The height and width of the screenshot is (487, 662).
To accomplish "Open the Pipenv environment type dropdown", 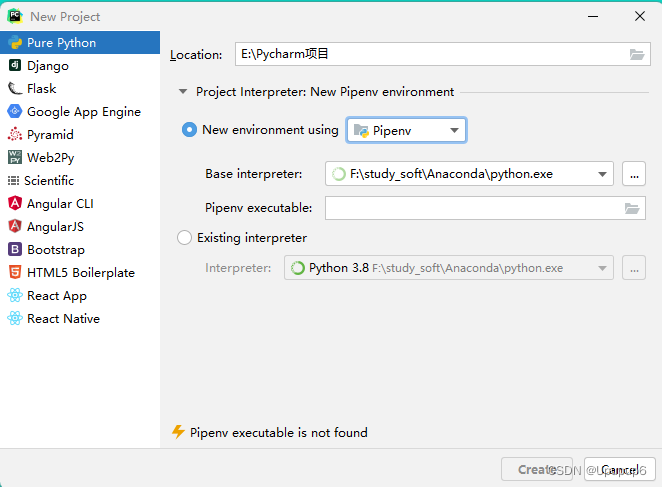I will click(406, 131).
